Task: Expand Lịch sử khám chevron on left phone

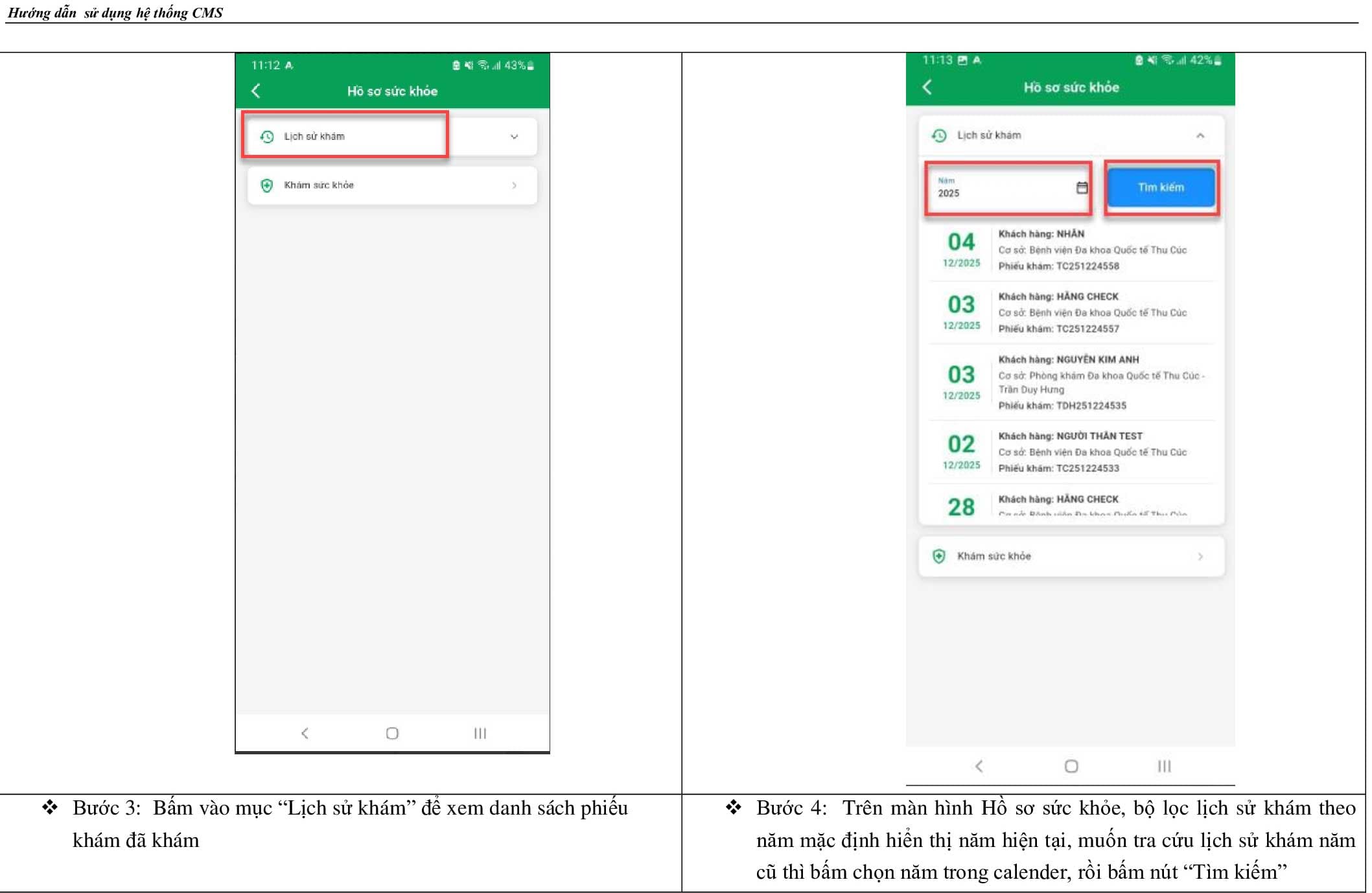Action: tap(514, 137)
